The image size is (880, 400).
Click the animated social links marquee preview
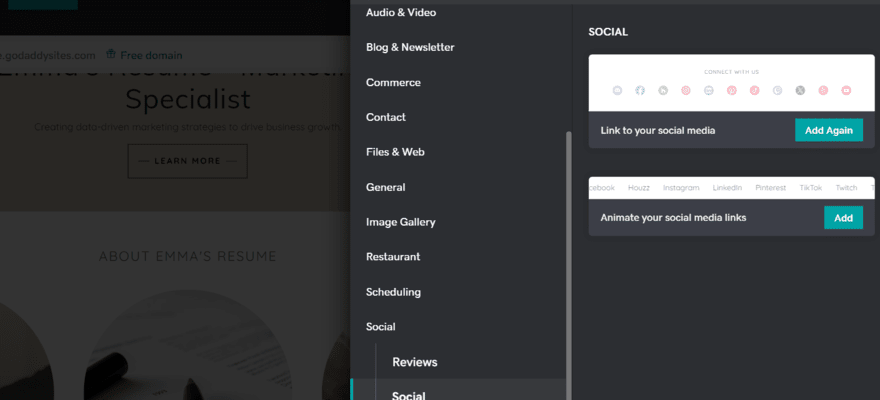[x=731, y=188]
